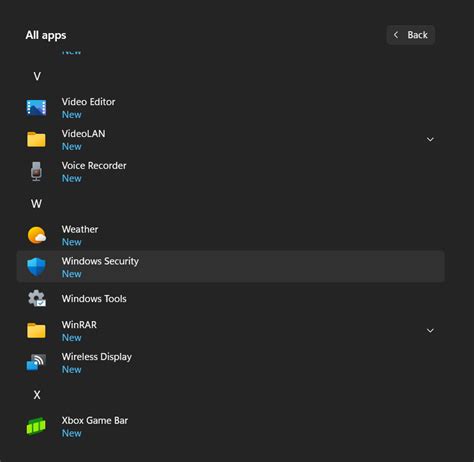Select the X letter section header

37,395
